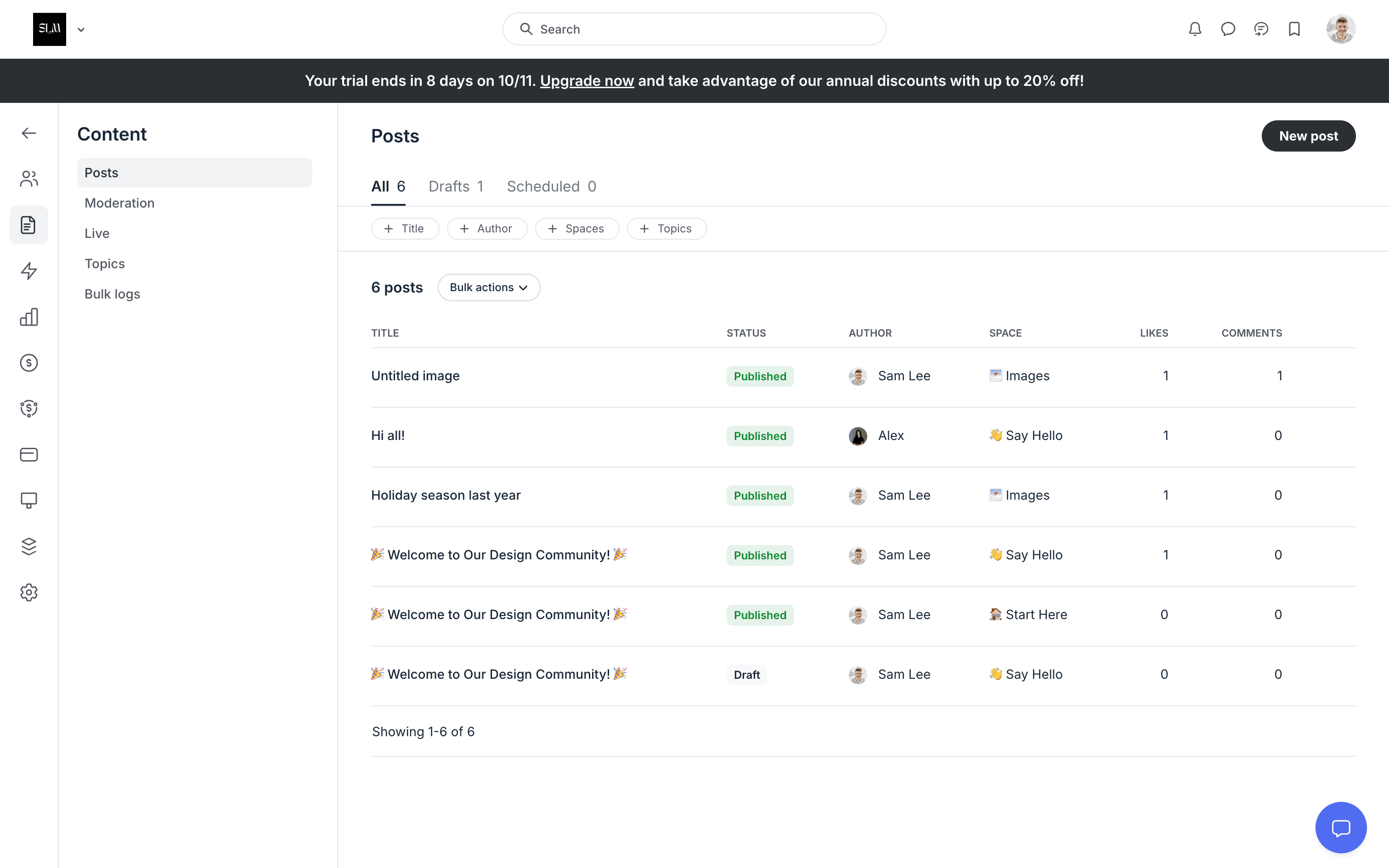Click the notifications bell icon

1194,28
